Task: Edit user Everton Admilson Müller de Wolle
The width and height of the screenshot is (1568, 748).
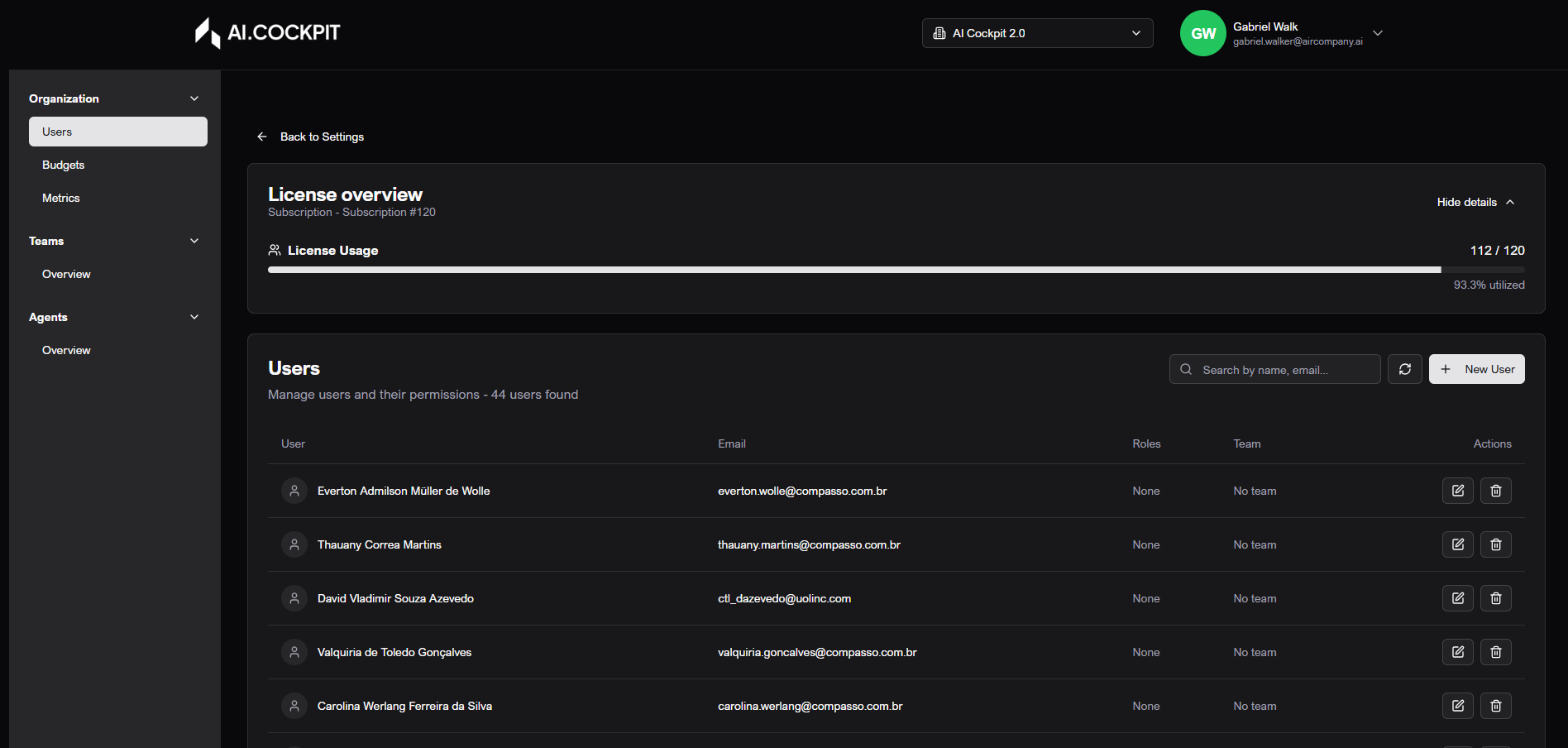Action: tap(1457, 491)
